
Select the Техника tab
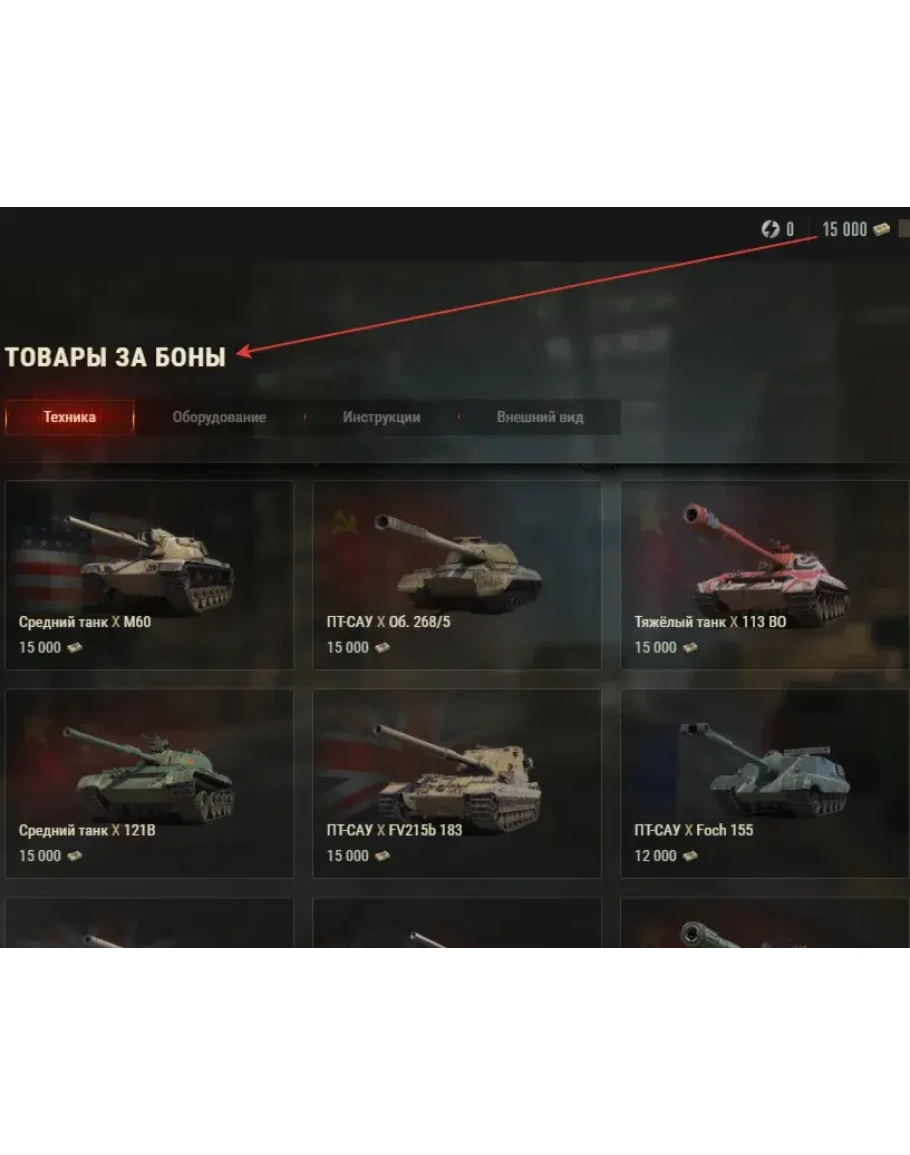click(x=69, y=417)
